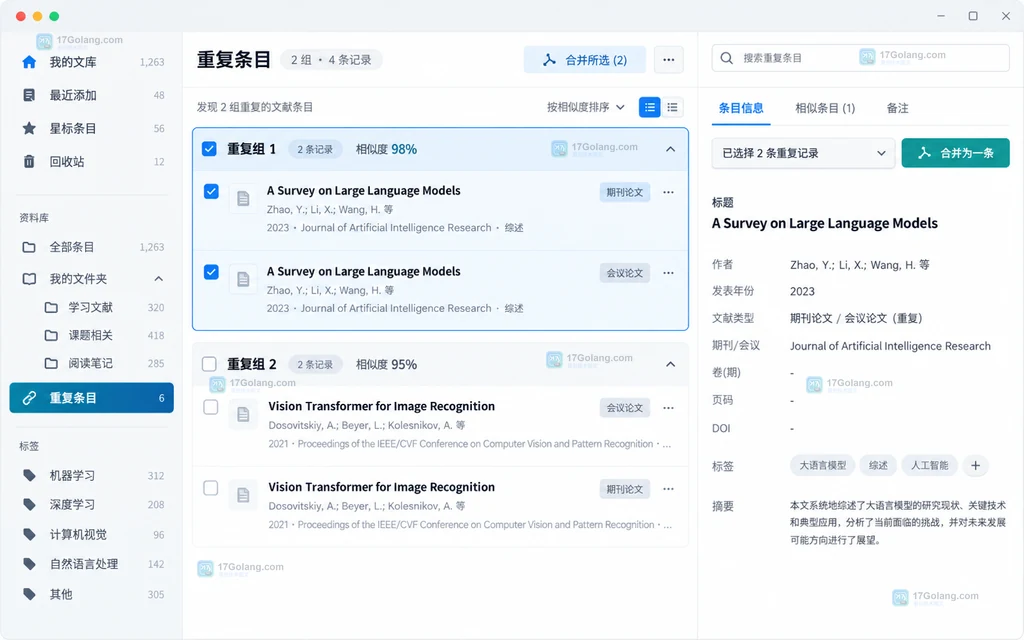This screenshot has height=640, width=1024.
Task: Switch to compact list view
Action: [672, 107]
